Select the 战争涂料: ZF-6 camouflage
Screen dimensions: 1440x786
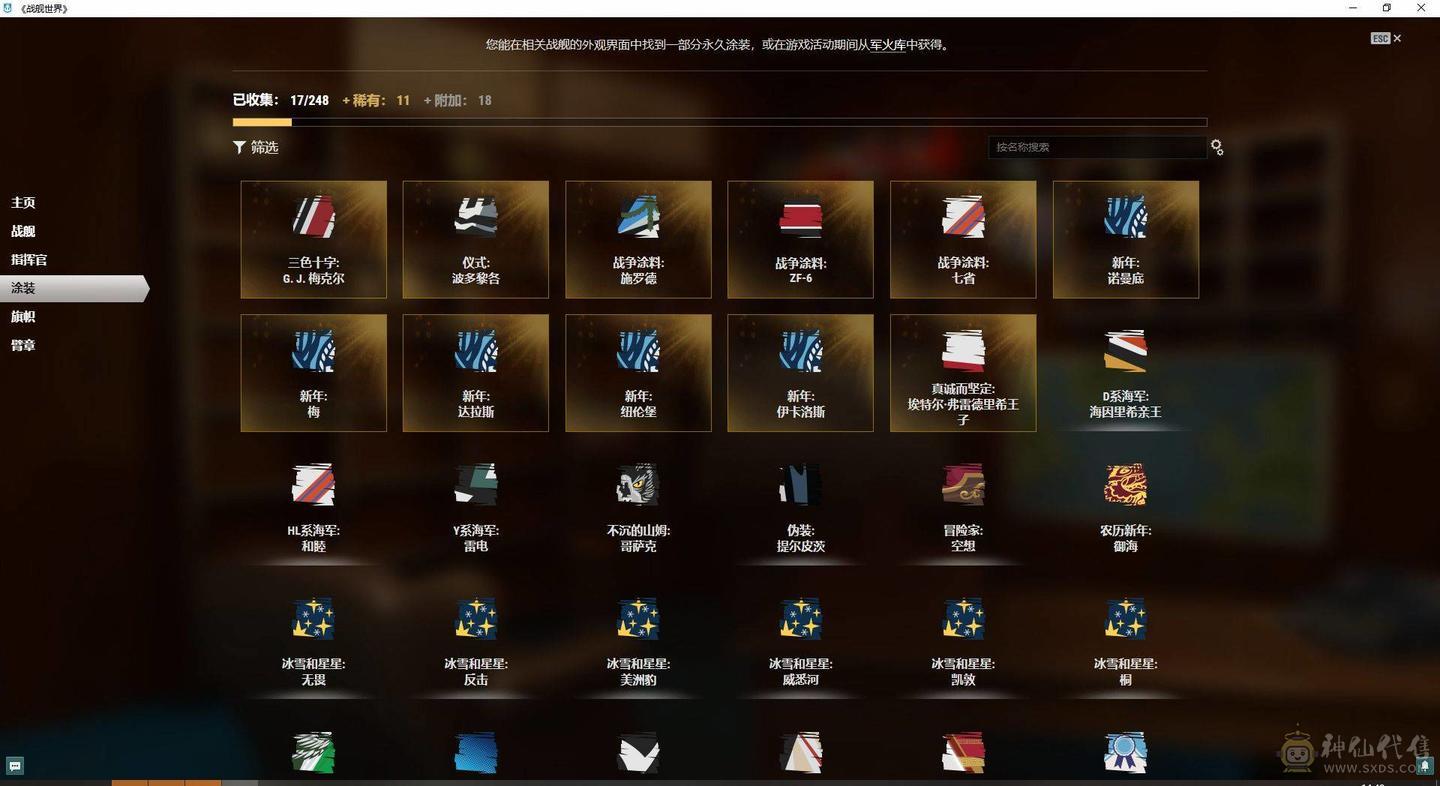(x=800, y=239)
